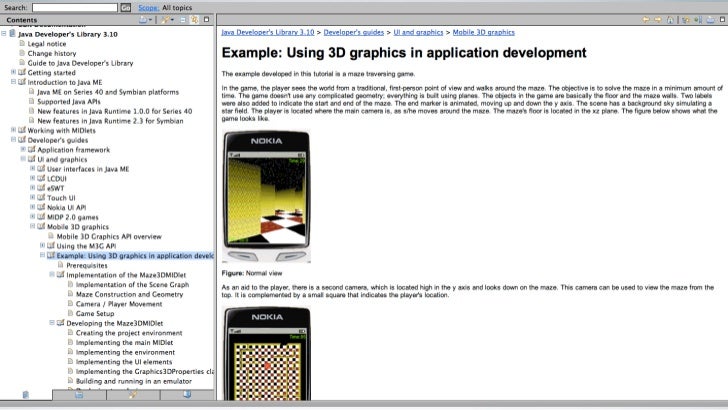728x410 pixels.
Task: Follow Developer's guides breadcrumb link
Action: 354,32
